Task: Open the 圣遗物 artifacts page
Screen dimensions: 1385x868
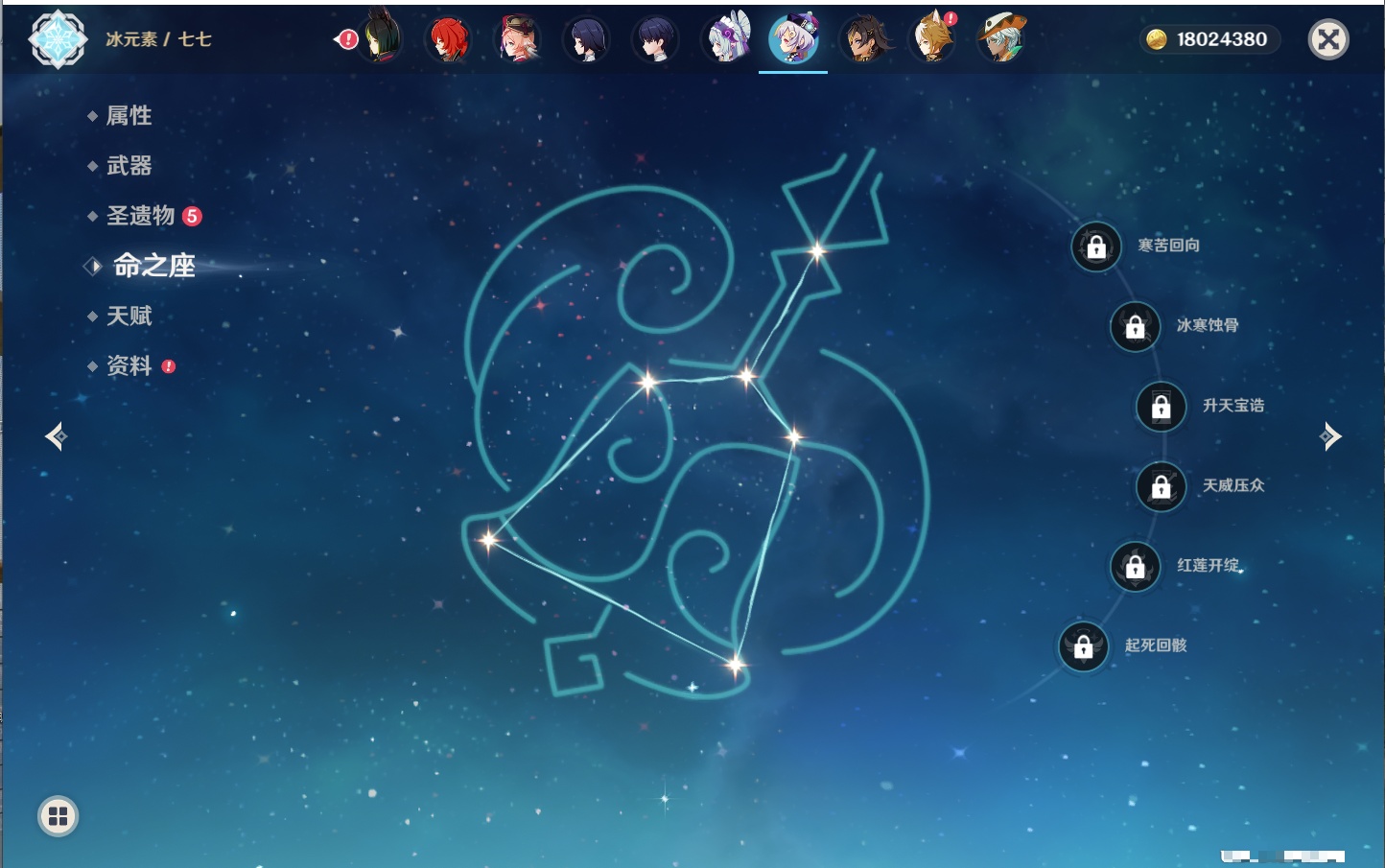Action: coord(140,216)
